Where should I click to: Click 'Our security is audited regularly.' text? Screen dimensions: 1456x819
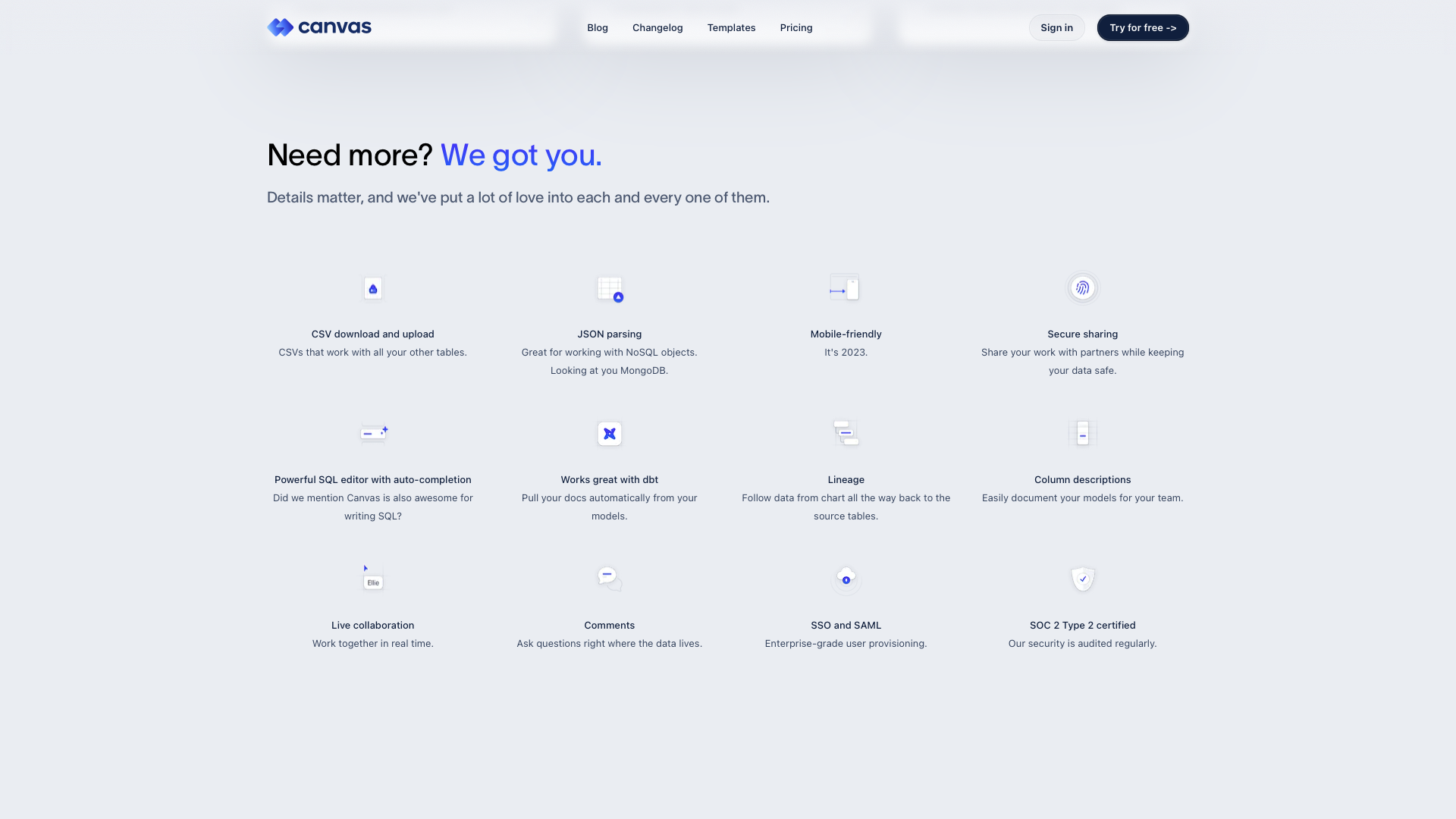click(x=1083, y=643)
